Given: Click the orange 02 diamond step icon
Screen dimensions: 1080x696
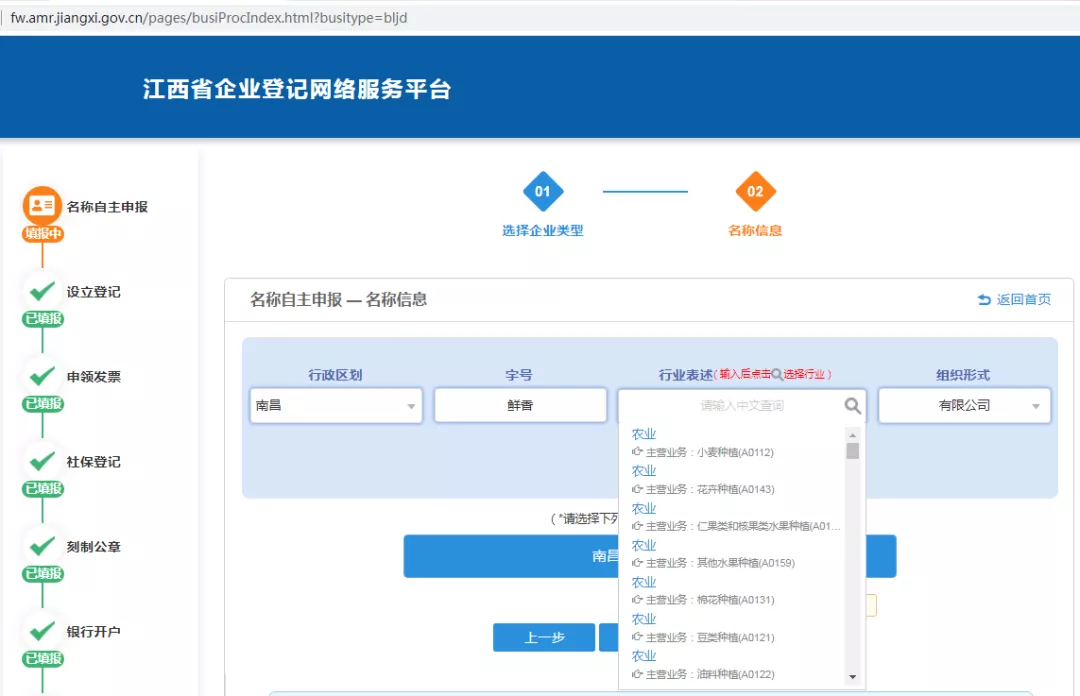Looking at the screenshot, I should pyautogui.click(x=755, y=190).
